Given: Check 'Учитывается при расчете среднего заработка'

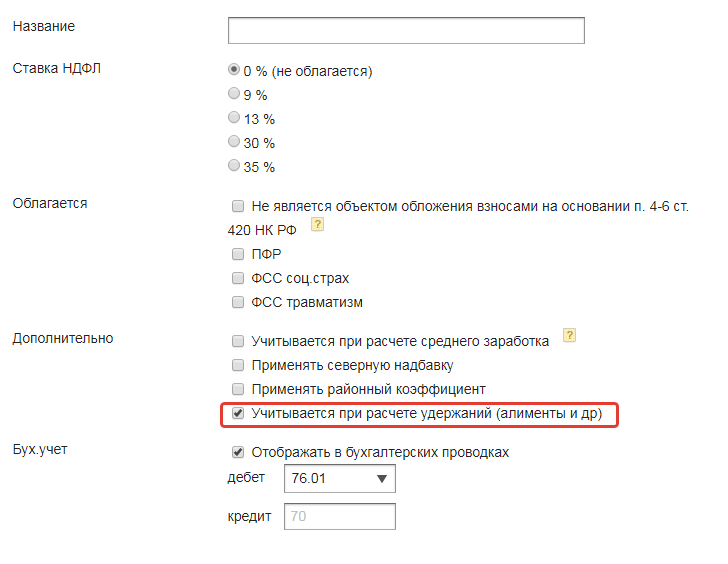Looking at the screenshot, I should (238, 341).
